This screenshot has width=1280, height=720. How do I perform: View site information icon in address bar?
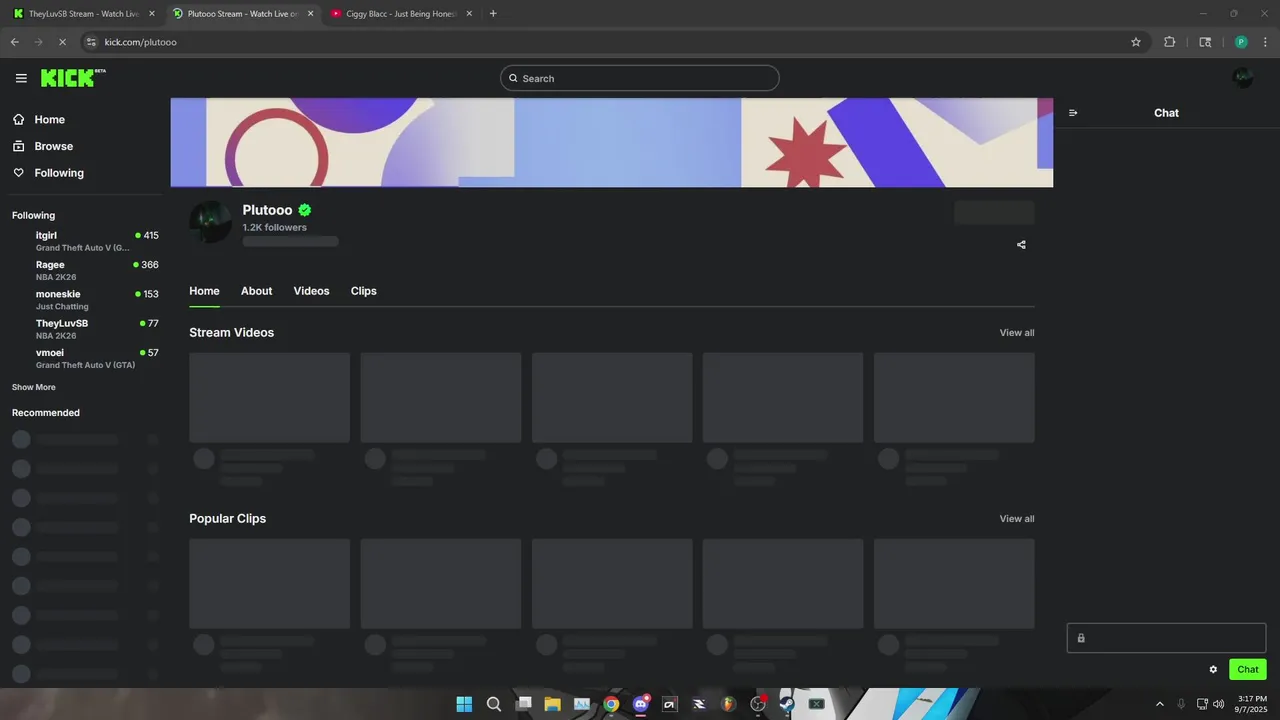point(91,42)
